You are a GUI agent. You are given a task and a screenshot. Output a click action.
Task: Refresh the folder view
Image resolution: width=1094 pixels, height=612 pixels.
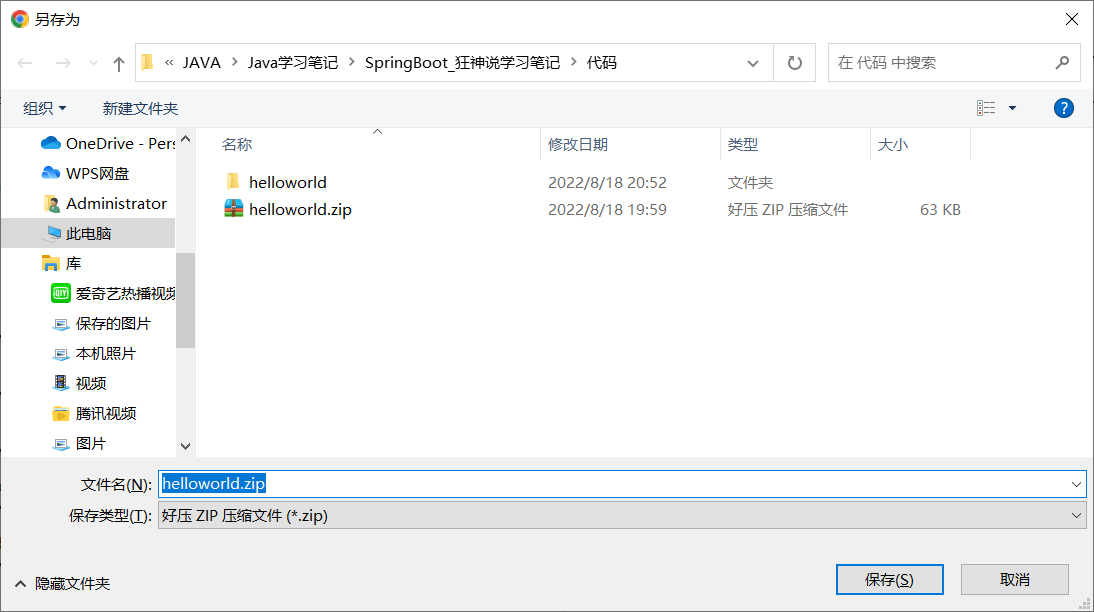coord(795,63)
